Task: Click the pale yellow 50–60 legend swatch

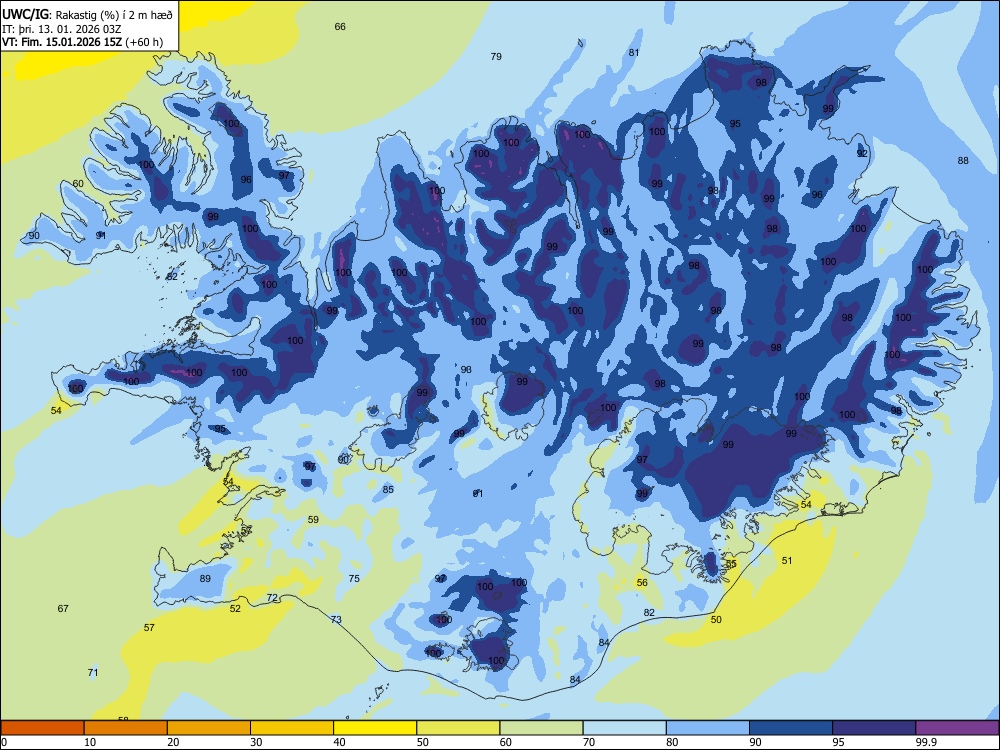Action: click(458, 728)
